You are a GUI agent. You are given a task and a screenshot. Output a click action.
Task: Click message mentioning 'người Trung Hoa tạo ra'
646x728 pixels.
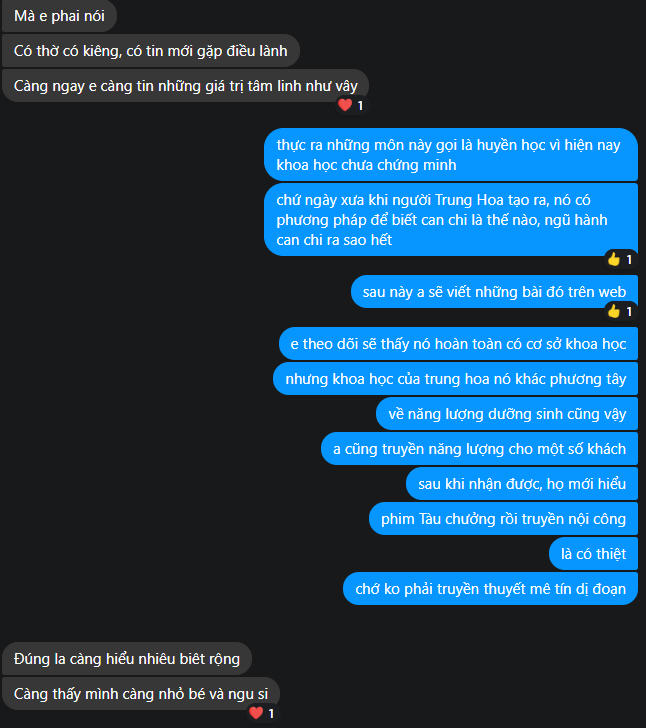click(x=451, y=220)
